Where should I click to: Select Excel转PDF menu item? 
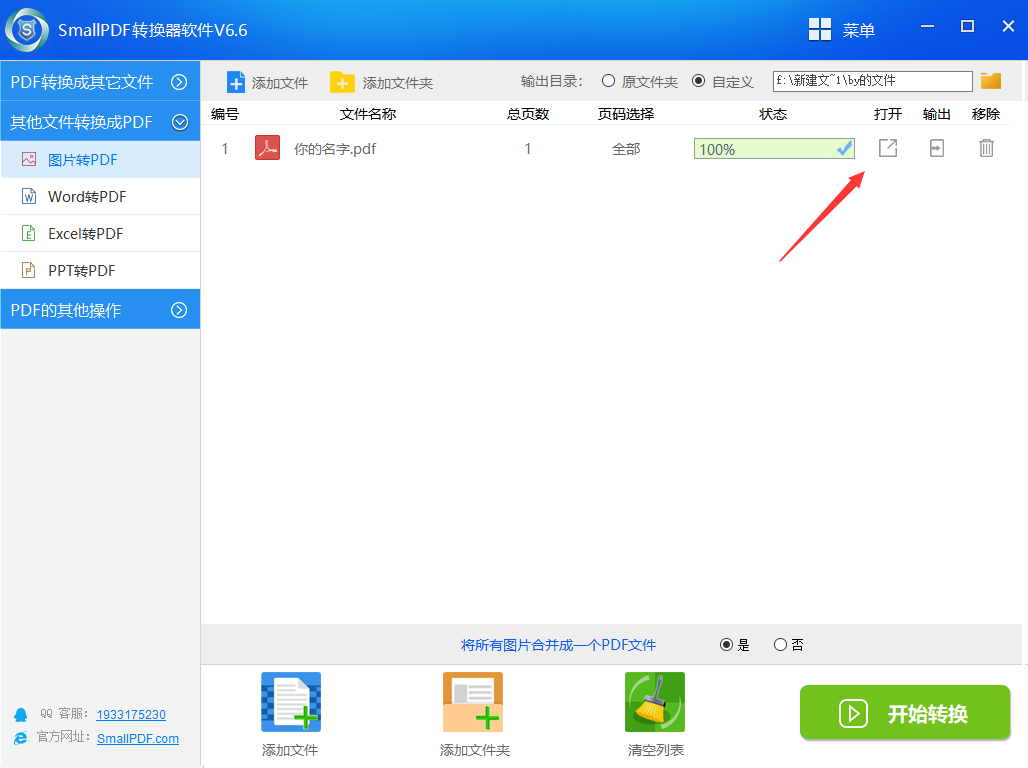coord(100,233)
